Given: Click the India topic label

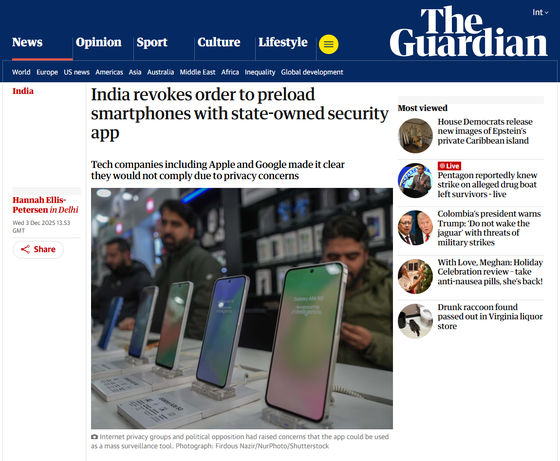Looking at the screenshot, I should [x=23, y=91].
